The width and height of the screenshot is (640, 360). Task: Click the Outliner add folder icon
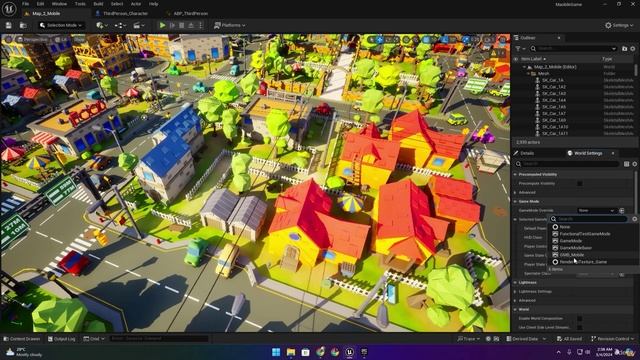pos(624,49)
